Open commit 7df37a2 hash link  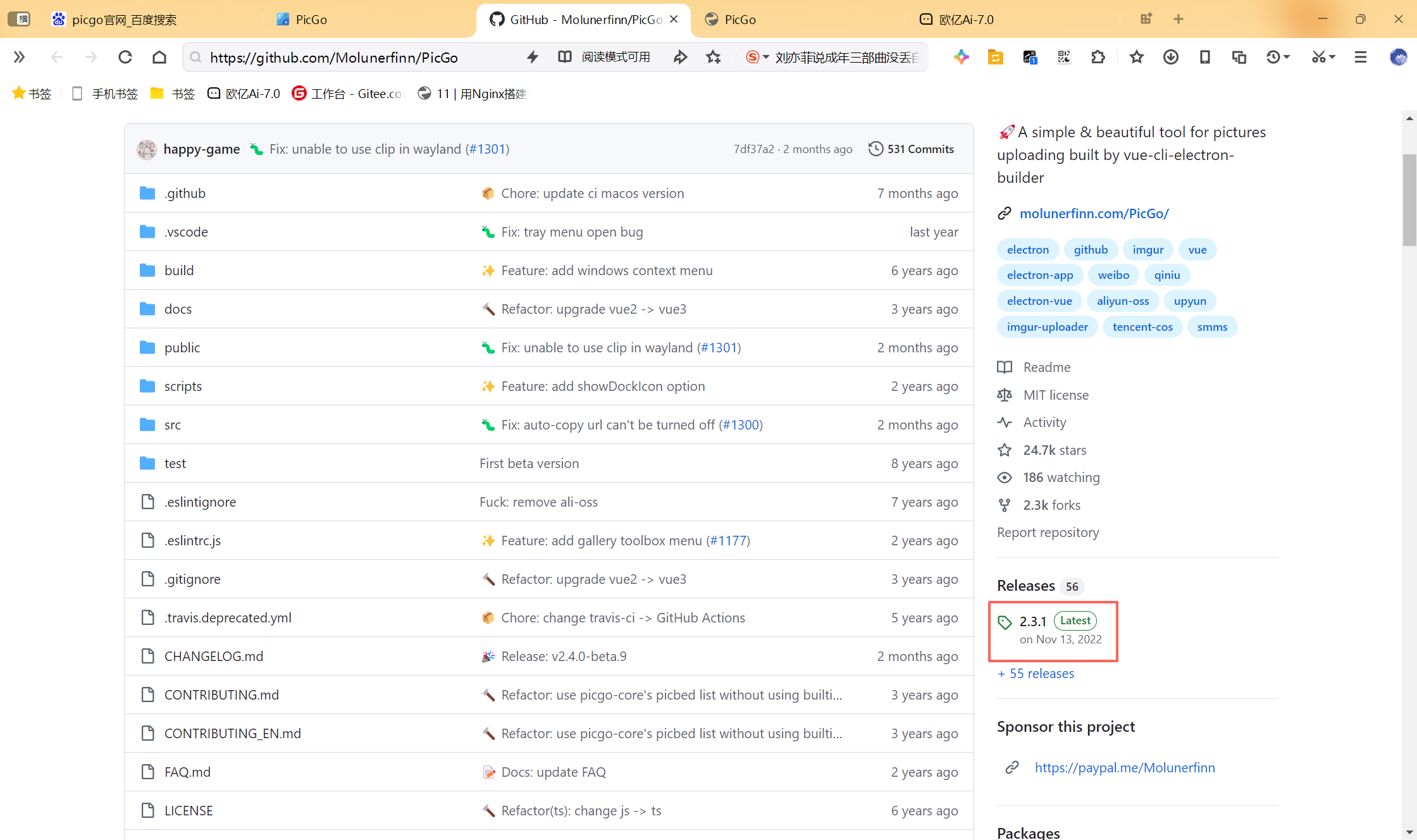pyautogui.click(x=753, y=149)
